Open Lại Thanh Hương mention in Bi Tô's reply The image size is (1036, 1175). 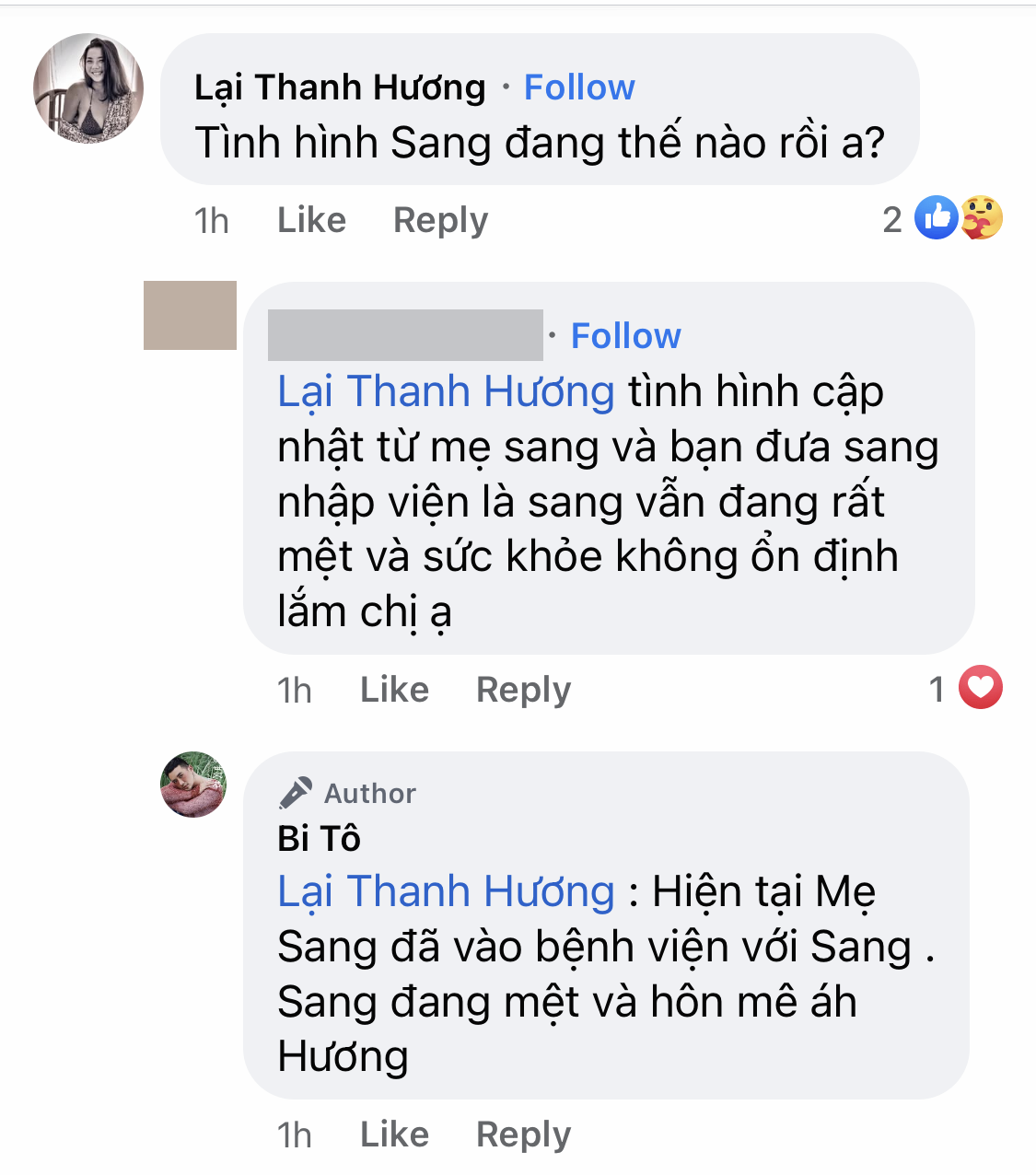pos(446,892)
